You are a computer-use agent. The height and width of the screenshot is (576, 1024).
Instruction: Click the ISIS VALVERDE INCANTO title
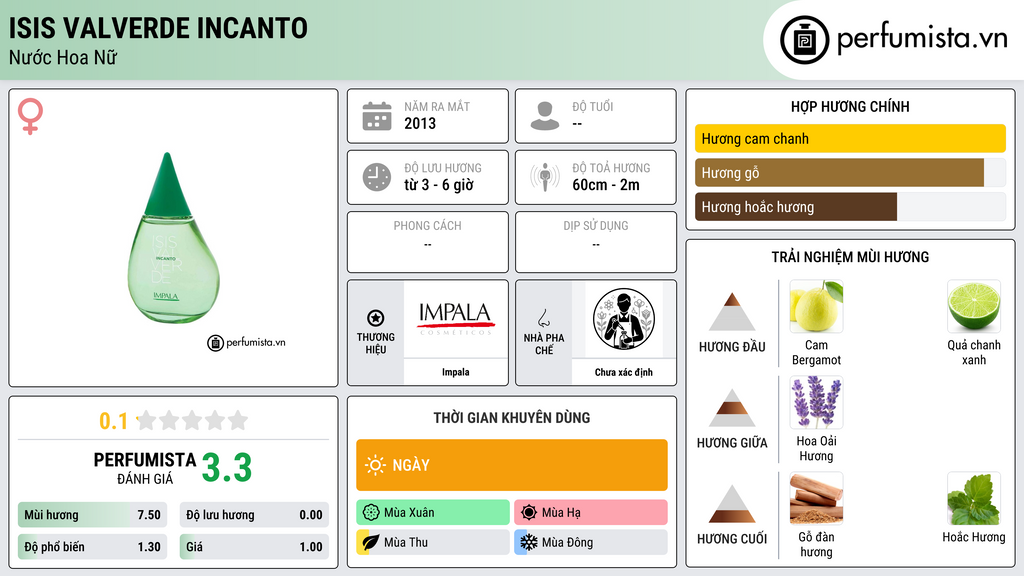pyautogui.click(x=158, y=28)
